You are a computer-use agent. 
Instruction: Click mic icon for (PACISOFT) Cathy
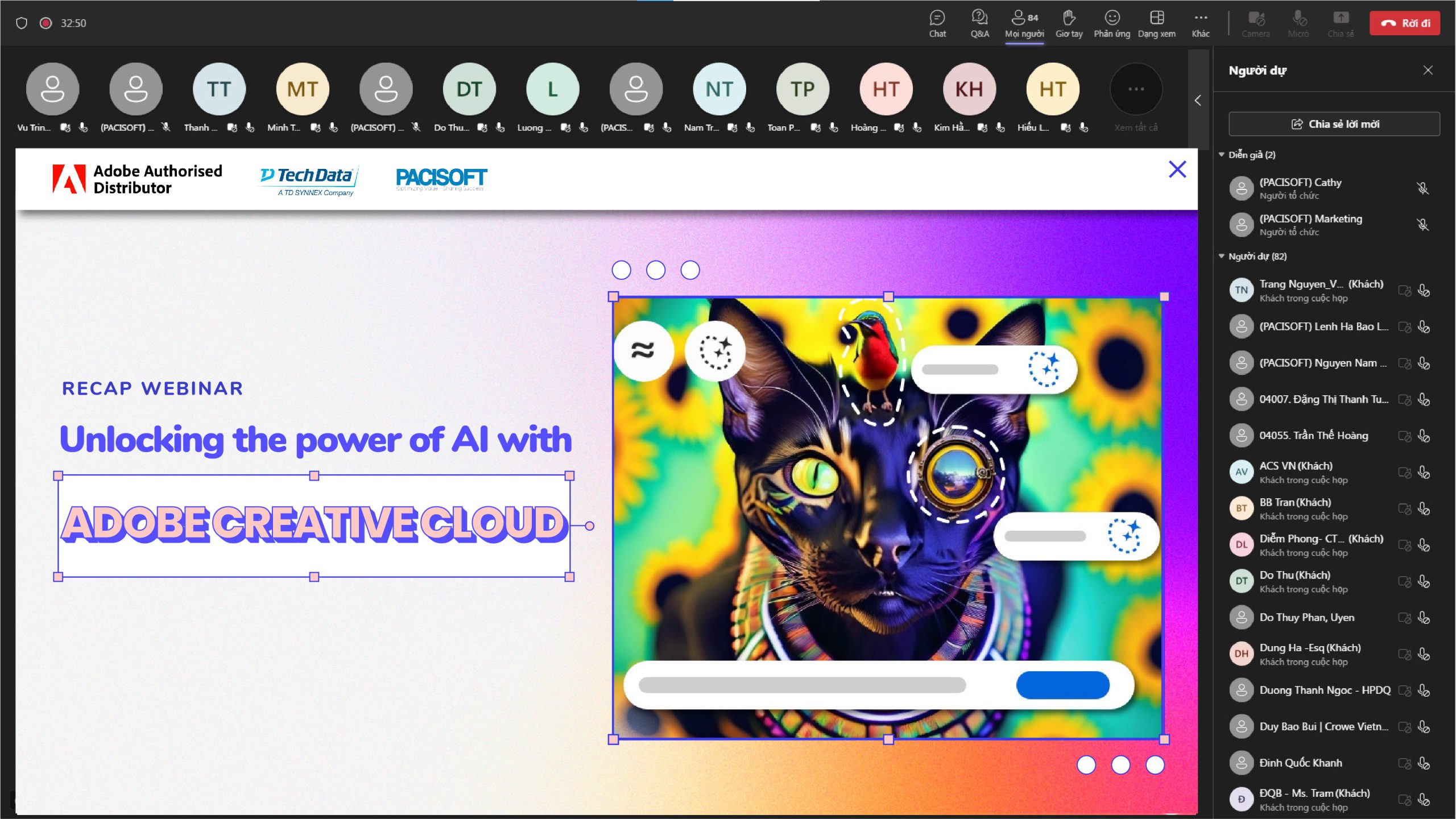pos(1423,188)
